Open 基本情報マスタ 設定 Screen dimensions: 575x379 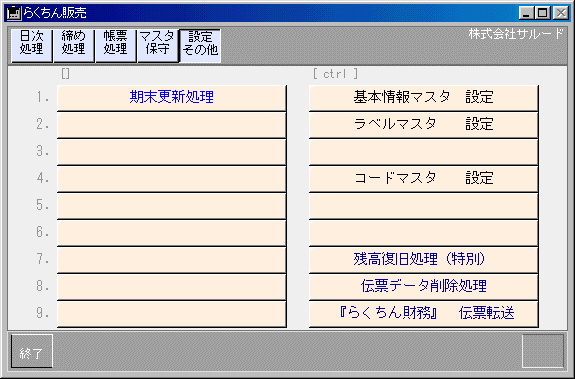(x=424, y=98)
